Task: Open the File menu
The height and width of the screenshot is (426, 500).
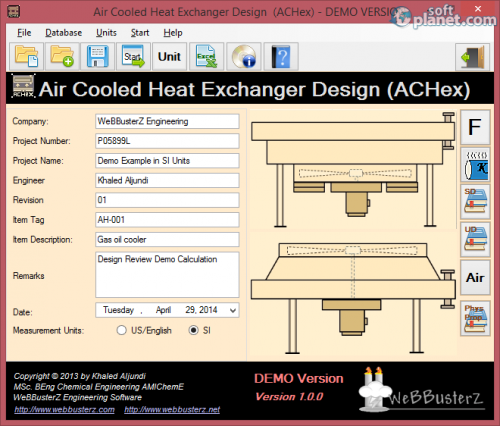Action: (24, 33)
